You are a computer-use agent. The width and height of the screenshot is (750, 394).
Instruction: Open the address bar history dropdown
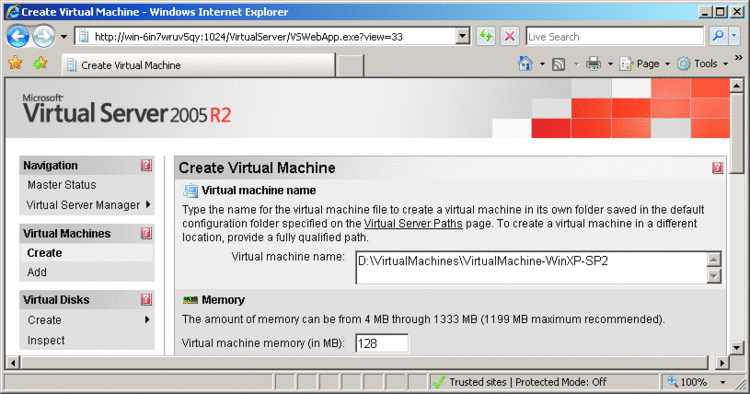pos(463,36)
